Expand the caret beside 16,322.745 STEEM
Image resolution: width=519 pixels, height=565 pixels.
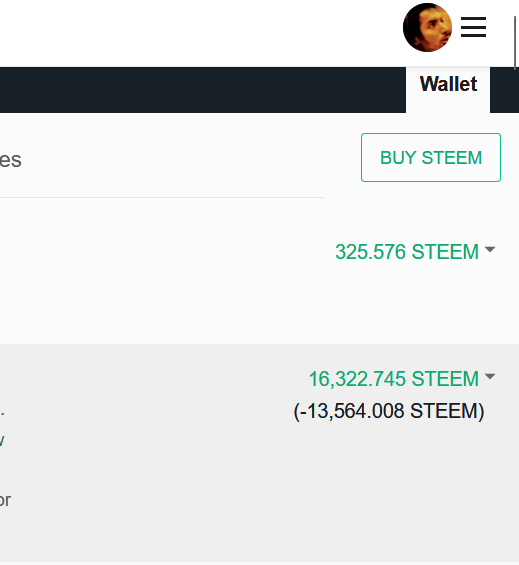tap(490, 377)
